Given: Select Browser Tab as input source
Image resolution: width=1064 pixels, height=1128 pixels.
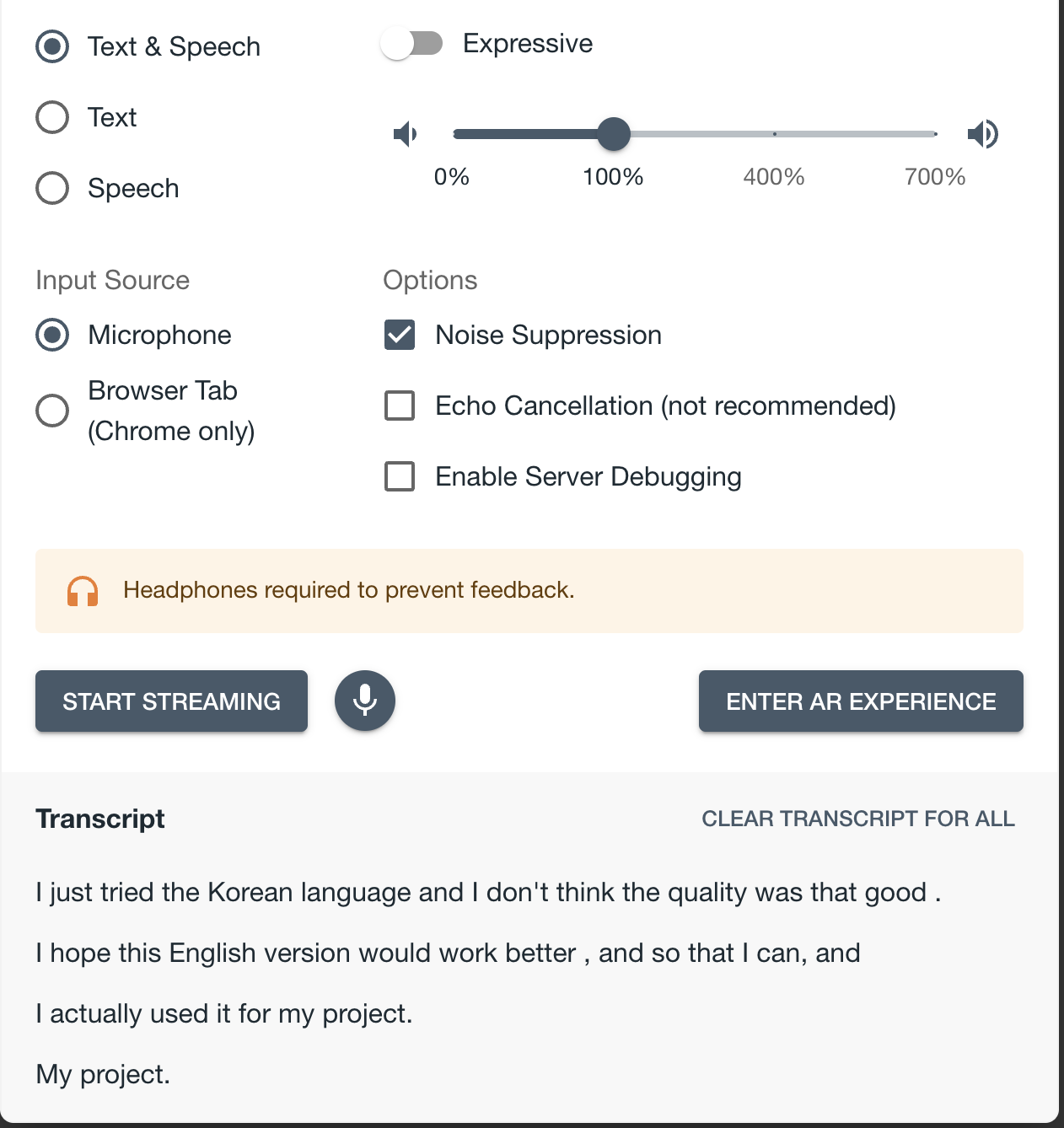Looking at the screenshot, I should [x=51, y=411].
